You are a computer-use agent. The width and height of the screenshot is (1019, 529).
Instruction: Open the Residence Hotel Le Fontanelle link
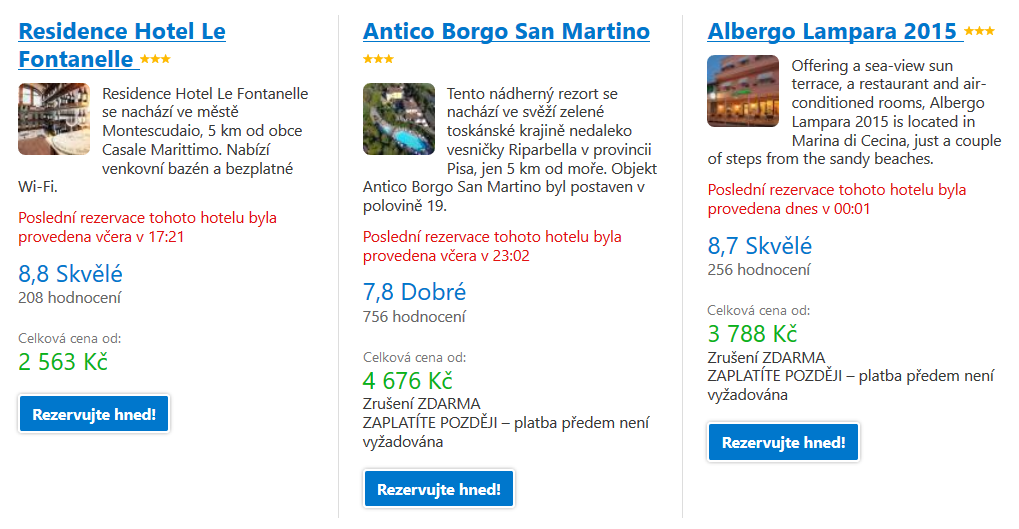click(122, 45)
